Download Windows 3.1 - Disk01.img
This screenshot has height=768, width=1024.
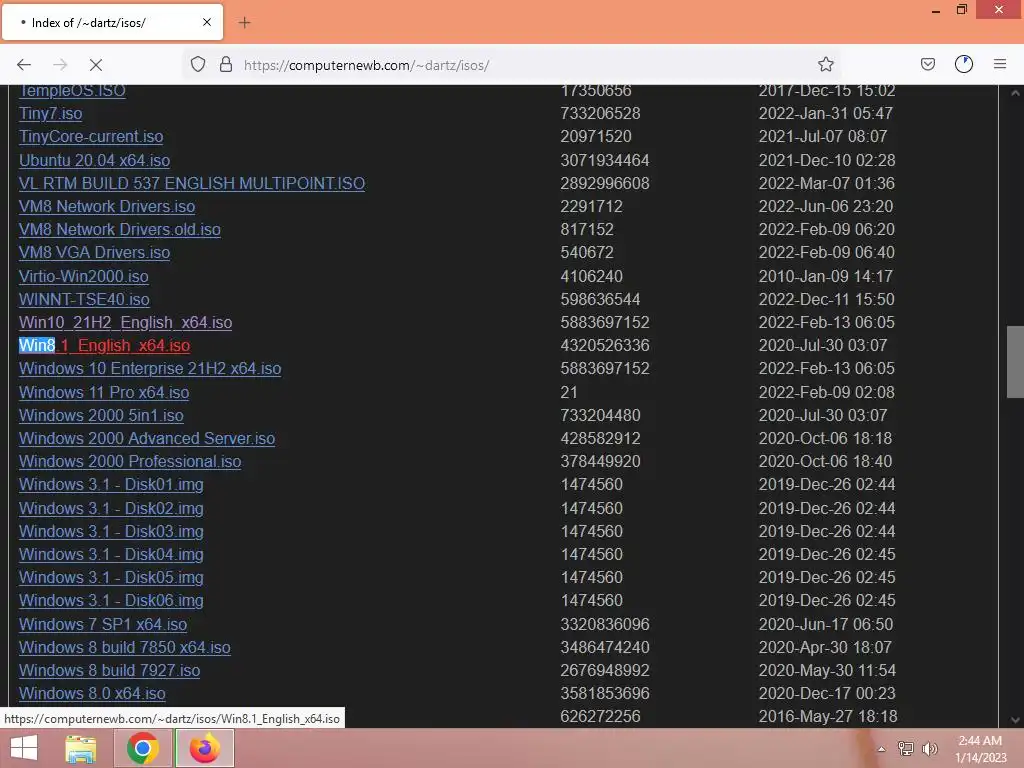(111, 485)
